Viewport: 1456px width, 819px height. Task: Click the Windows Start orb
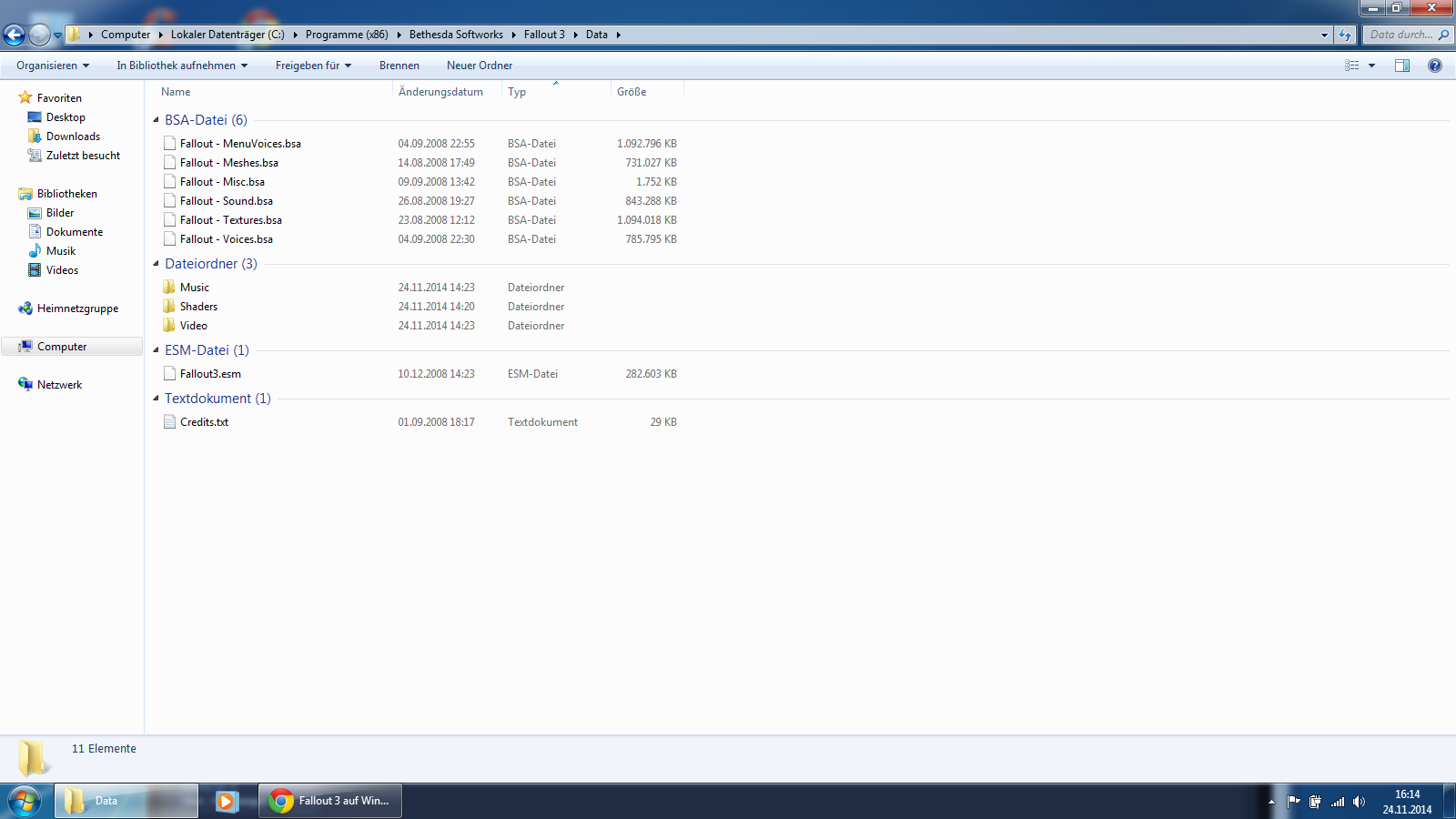coord(25,801)
